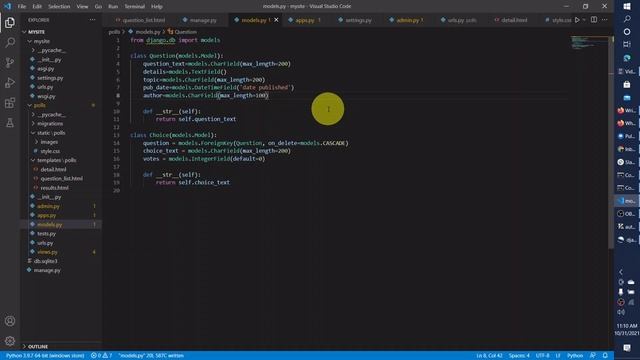
Task: Open the Selection menu
Action: point(59,7)
